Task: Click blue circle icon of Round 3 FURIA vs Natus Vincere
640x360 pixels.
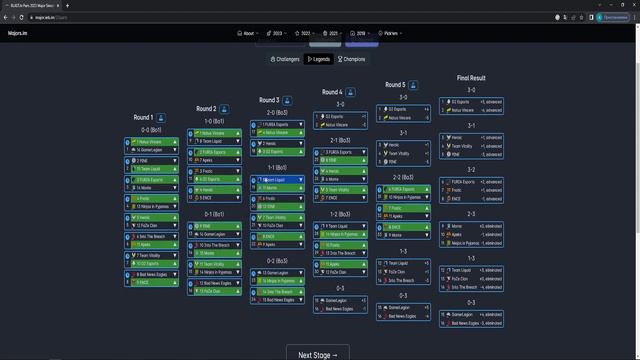Action: tap(253, 125)
